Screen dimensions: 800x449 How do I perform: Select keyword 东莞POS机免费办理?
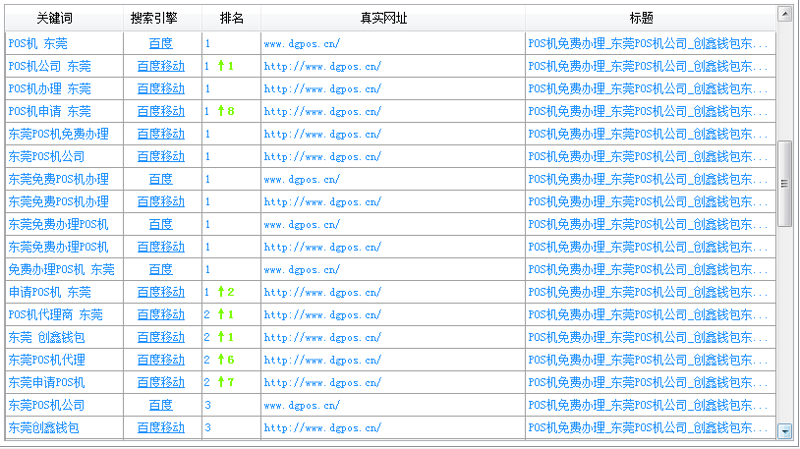59,134
